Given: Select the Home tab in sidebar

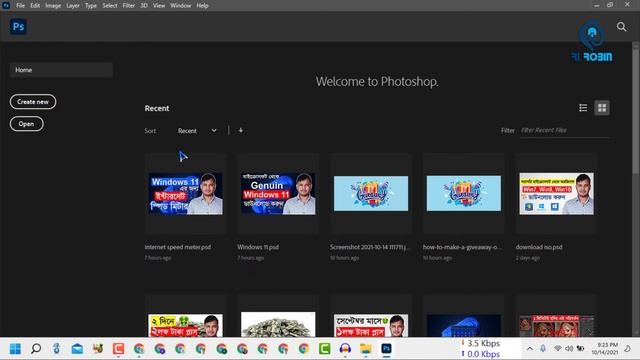Looking at the screenshot, I should tap(61, 70).
